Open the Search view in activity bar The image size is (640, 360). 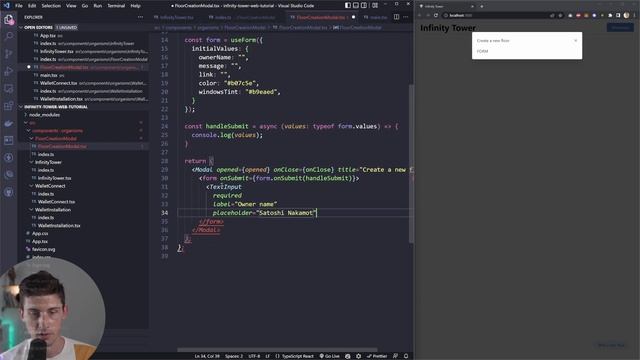(x=9, y=36)
